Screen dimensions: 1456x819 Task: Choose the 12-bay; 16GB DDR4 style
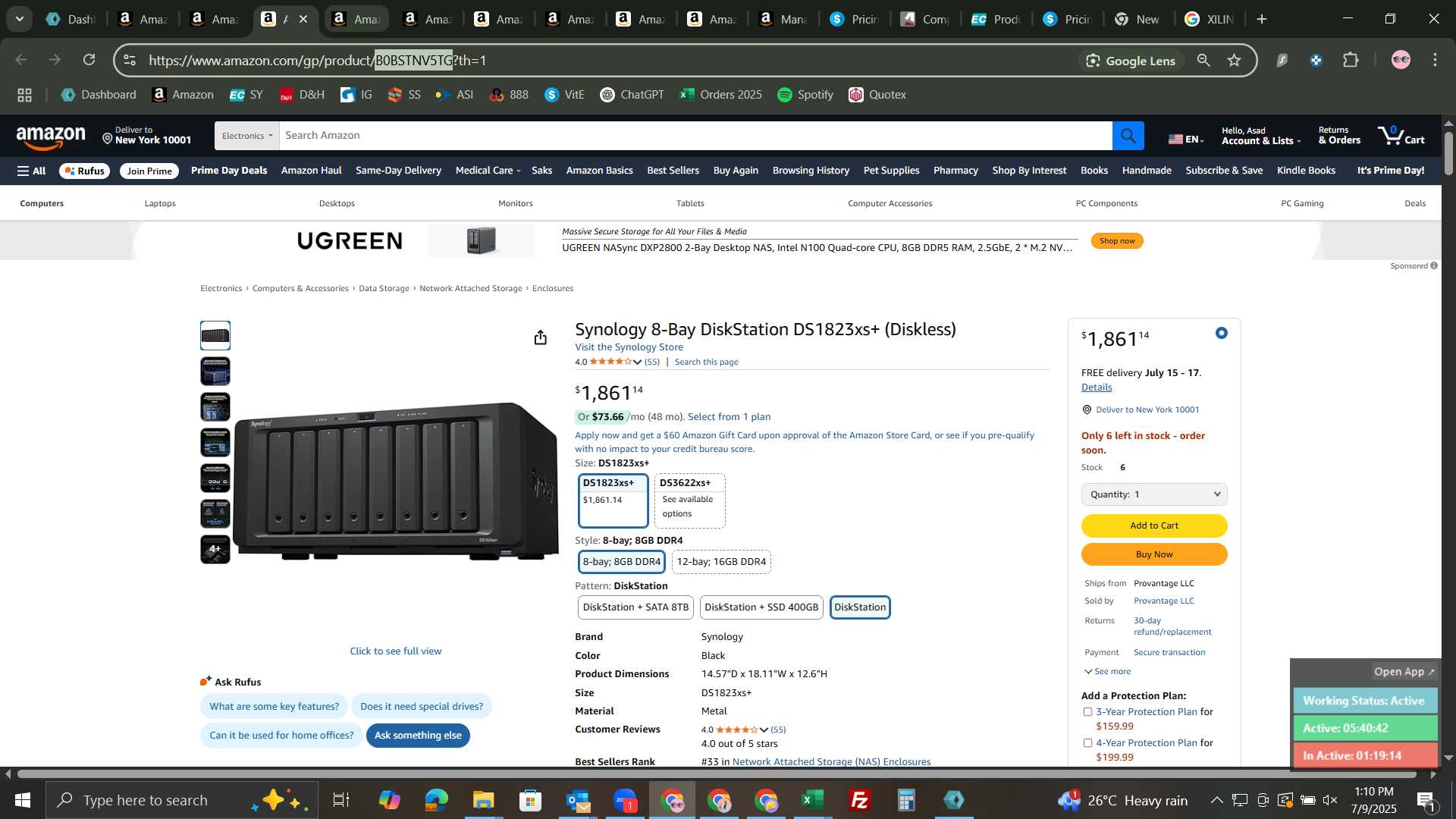721,562
